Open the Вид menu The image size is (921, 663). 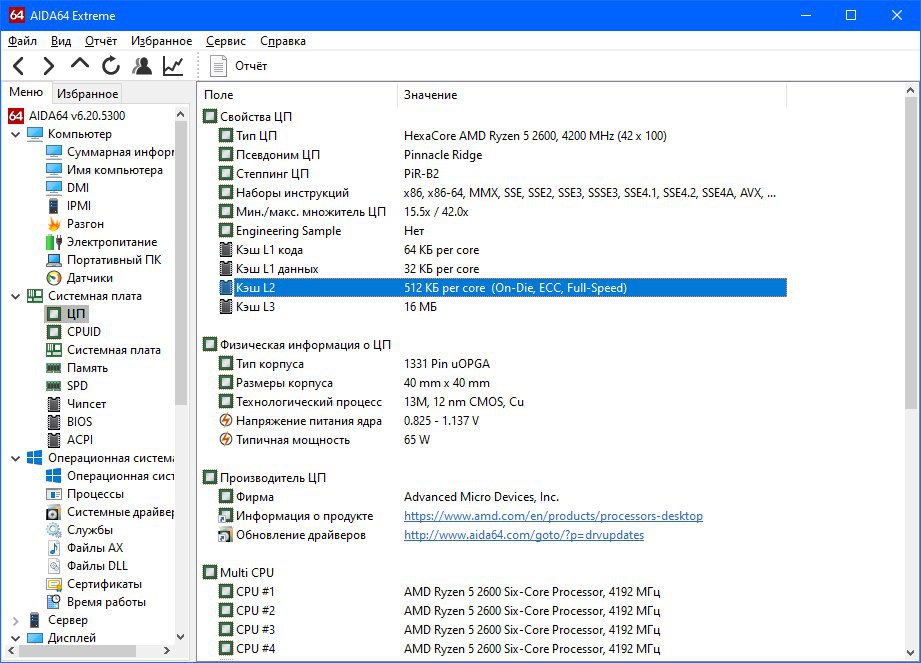pyautogui.click(x=60, y=41)
